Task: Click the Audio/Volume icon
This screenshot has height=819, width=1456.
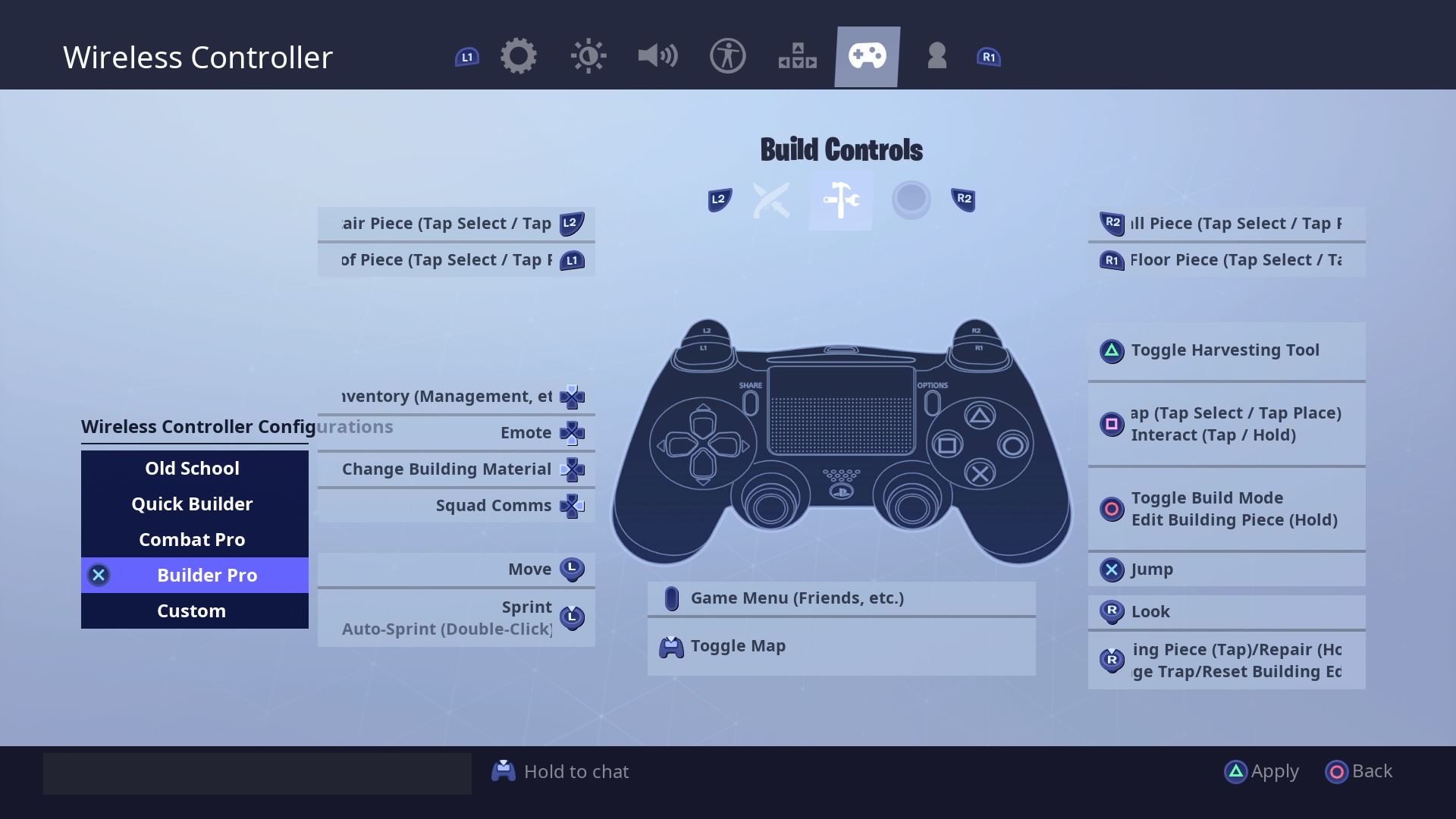Action: 658,55
